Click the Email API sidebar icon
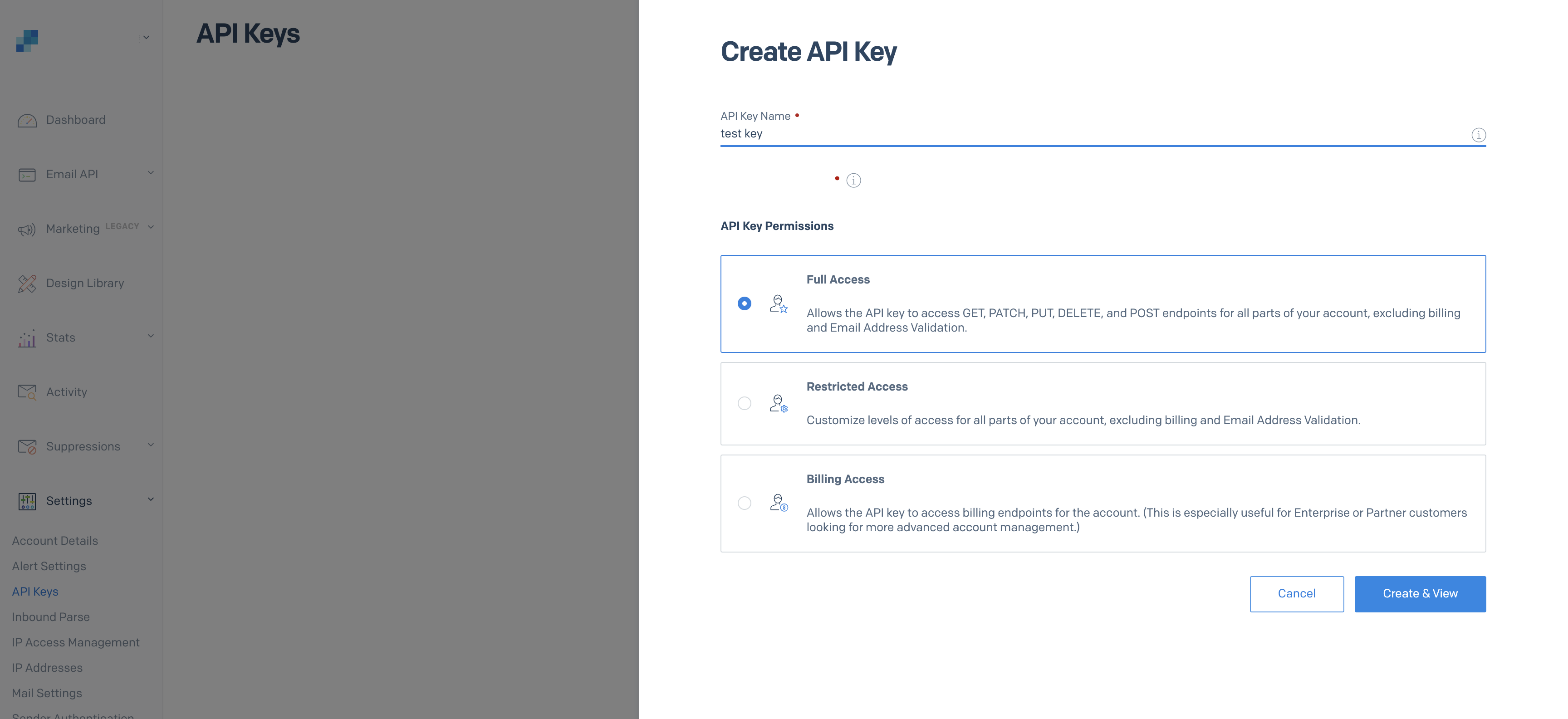The image size is (1568, 719). click(x=27, y=175)
